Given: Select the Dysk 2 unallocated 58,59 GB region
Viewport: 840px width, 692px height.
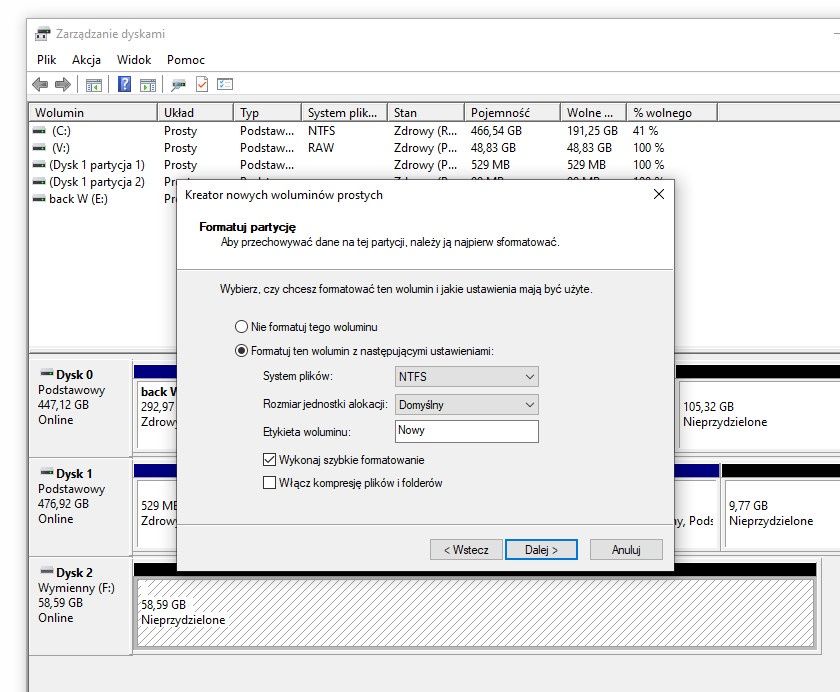Looking at the screenshot, I should coord(475,612).
